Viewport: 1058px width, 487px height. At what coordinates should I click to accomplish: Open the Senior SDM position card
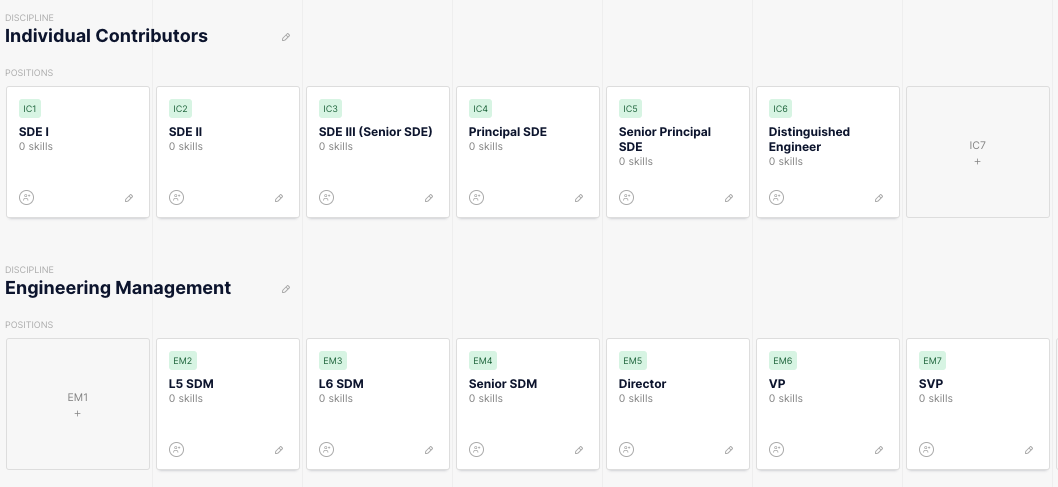503,384
